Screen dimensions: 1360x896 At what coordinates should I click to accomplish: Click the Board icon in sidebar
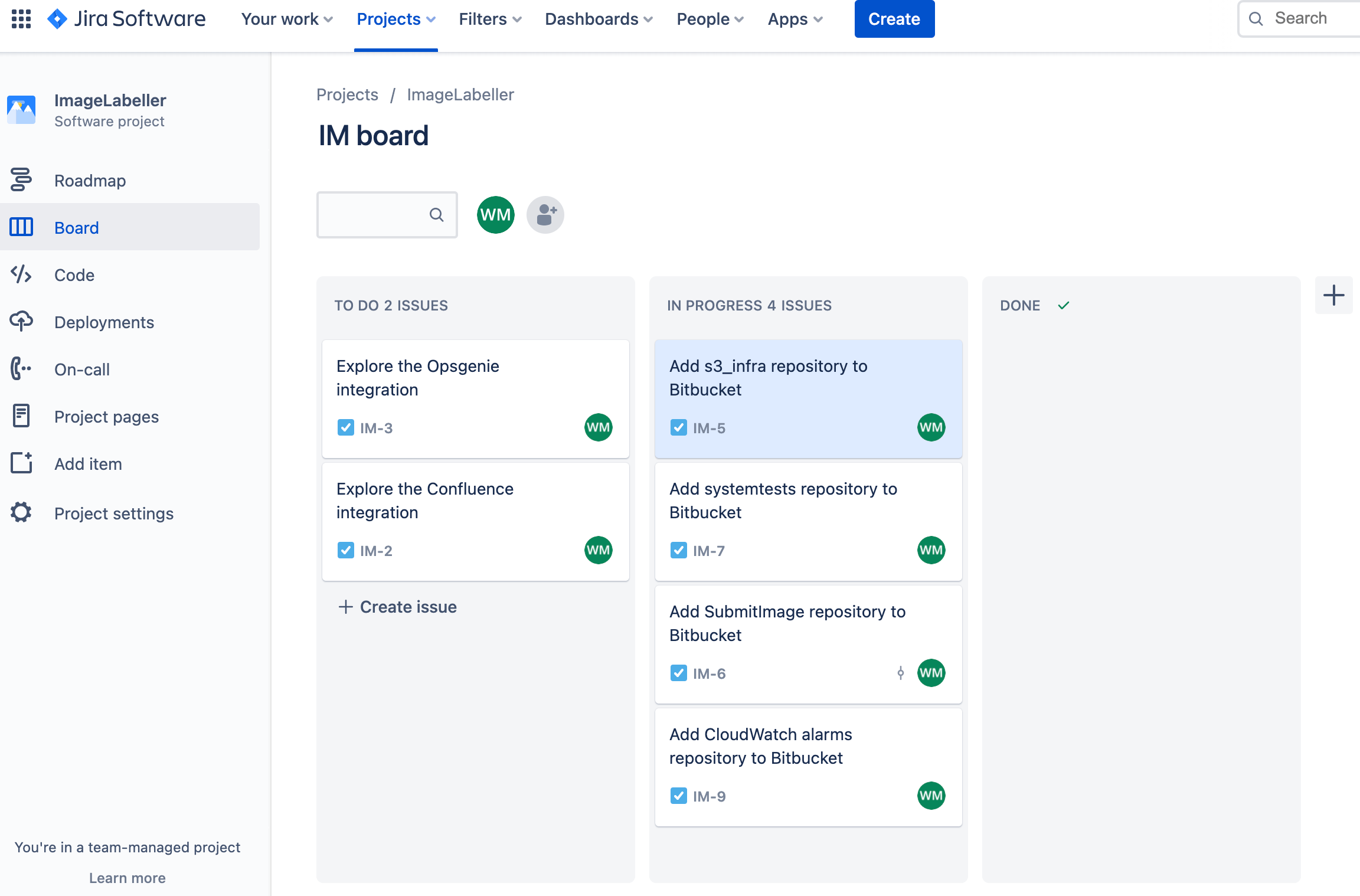pyautogui.click(x=21, y=227)
